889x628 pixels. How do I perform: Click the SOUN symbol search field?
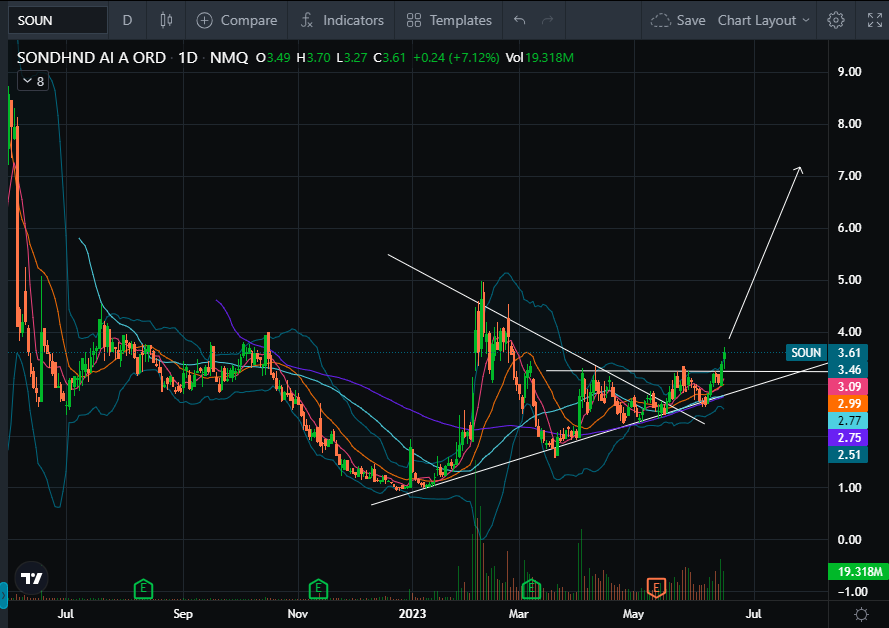click(x=57, y=20)
